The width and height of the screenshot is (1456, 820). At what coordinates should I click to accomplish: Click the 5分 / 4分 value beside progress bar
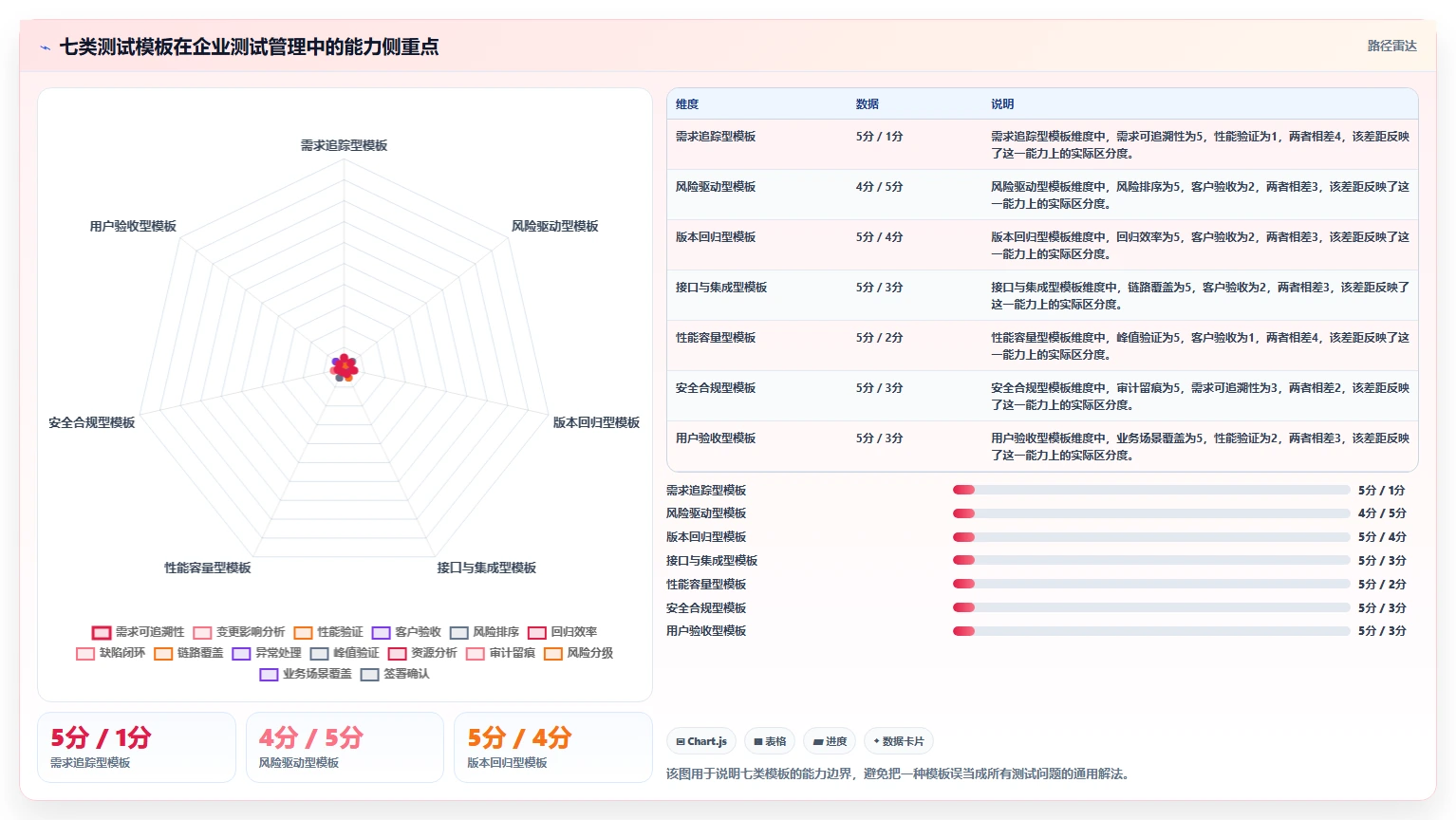(1382, 537)
